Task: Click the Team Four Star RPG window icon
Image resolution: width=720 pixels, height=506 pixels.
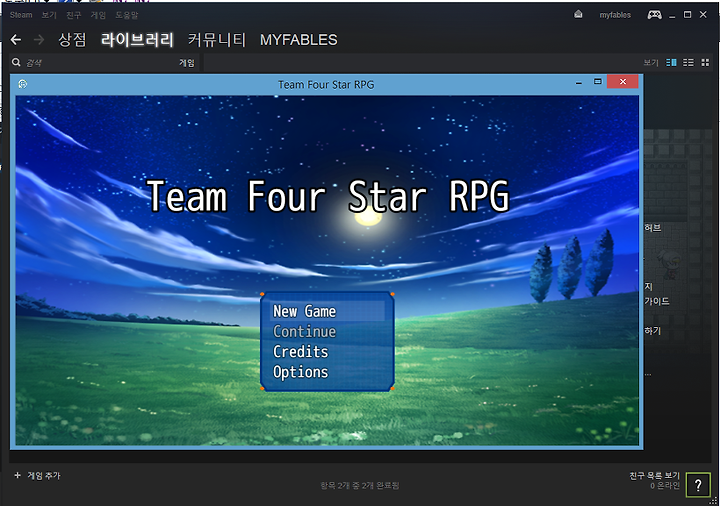Action: tap(22, 84)
